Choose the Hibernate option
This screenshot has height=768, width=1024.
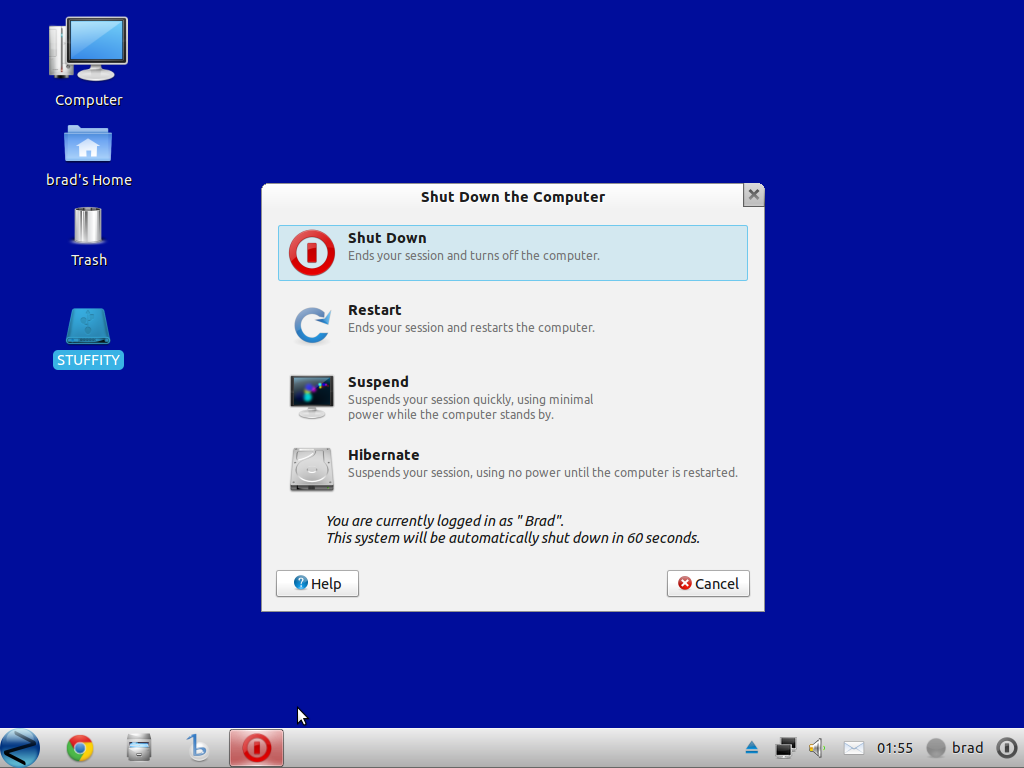pyautogui.click(x=513, y=469)
